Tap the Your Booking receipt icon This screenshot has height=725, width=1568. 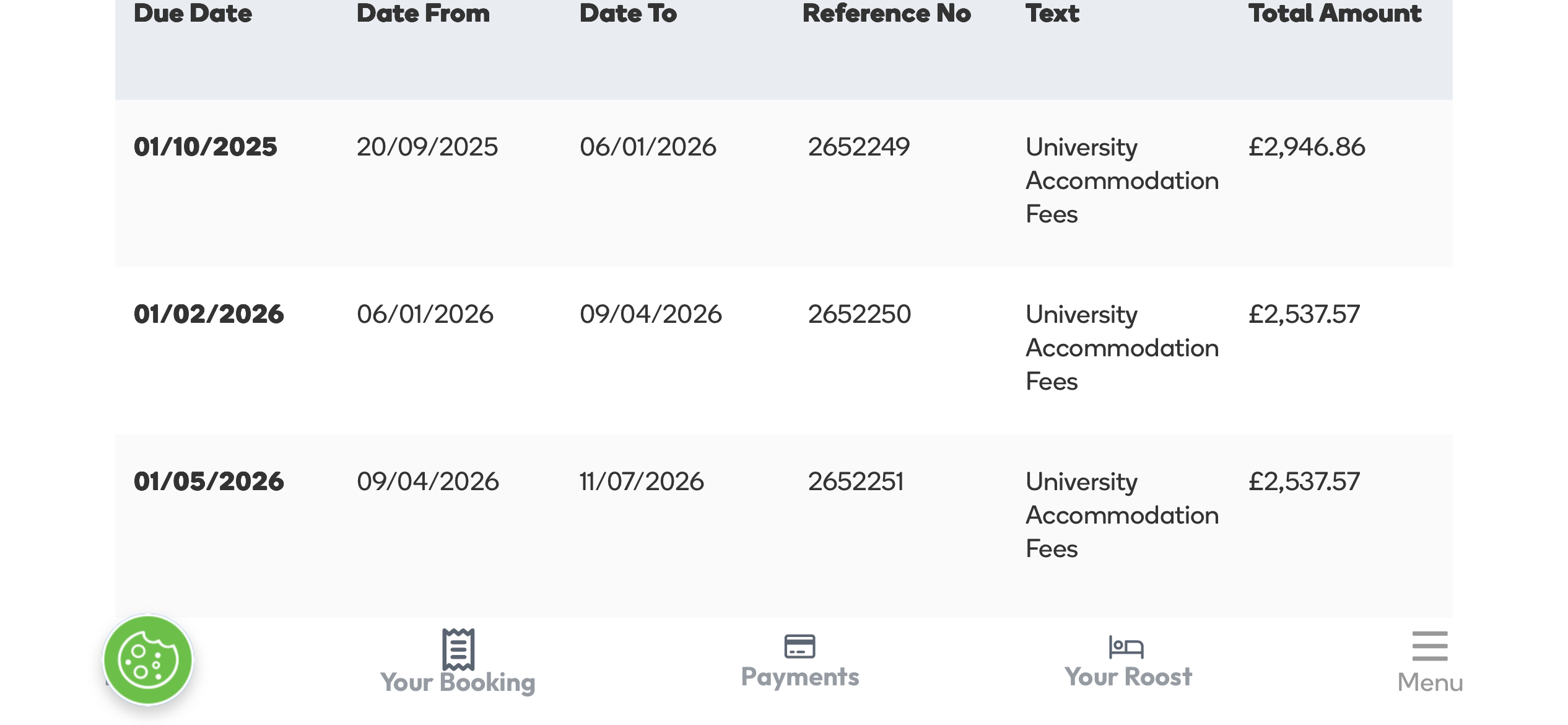458,649
